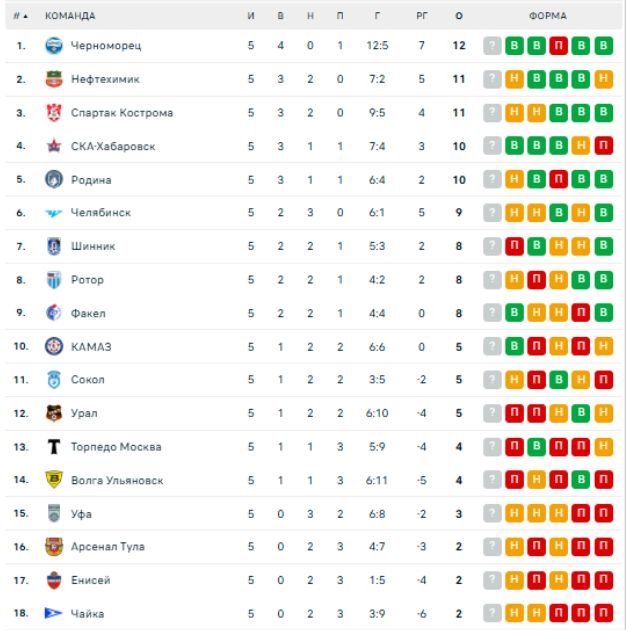
Task: Click the Торпедо Москва T logo
Action: pyautogui.click(x=54, y=447)
